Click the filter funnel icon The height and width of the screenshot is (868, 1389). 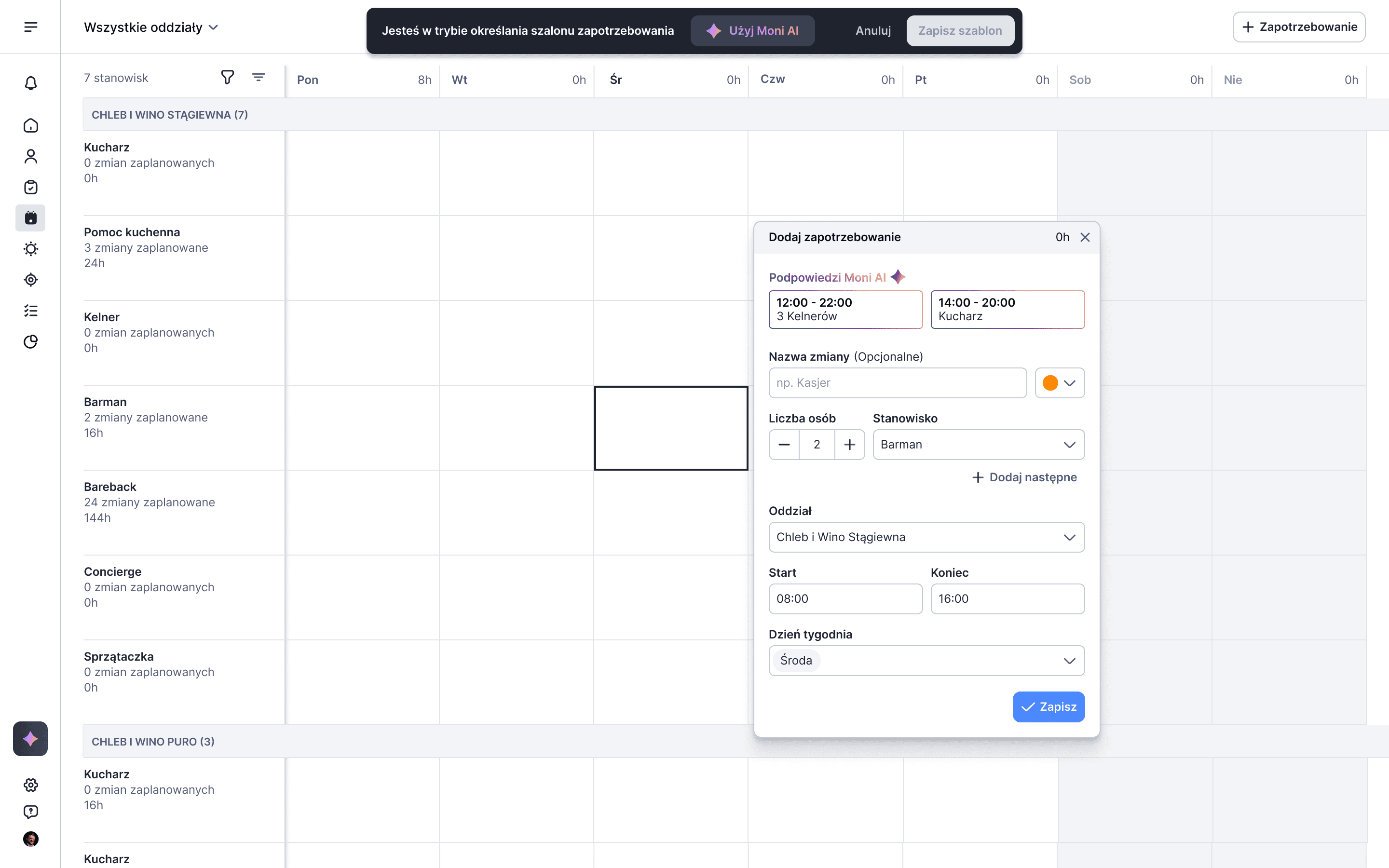coord(227,78)
